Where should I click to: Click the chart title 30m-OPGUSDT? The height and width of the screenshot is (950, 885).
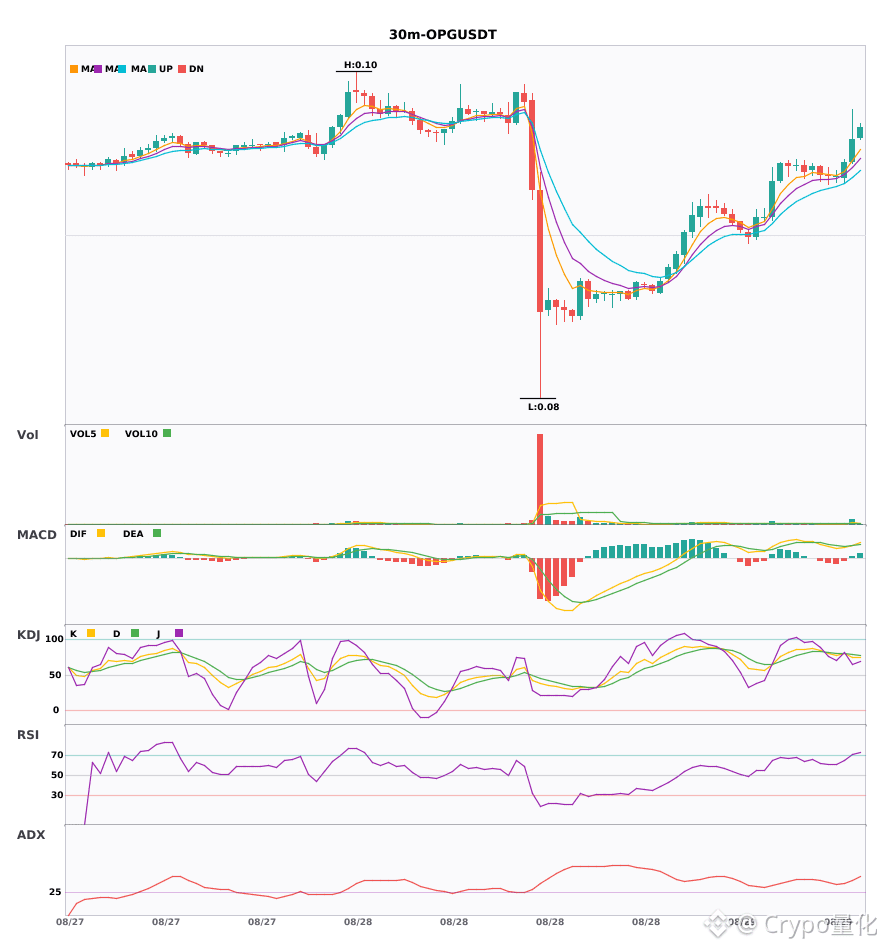443,35
